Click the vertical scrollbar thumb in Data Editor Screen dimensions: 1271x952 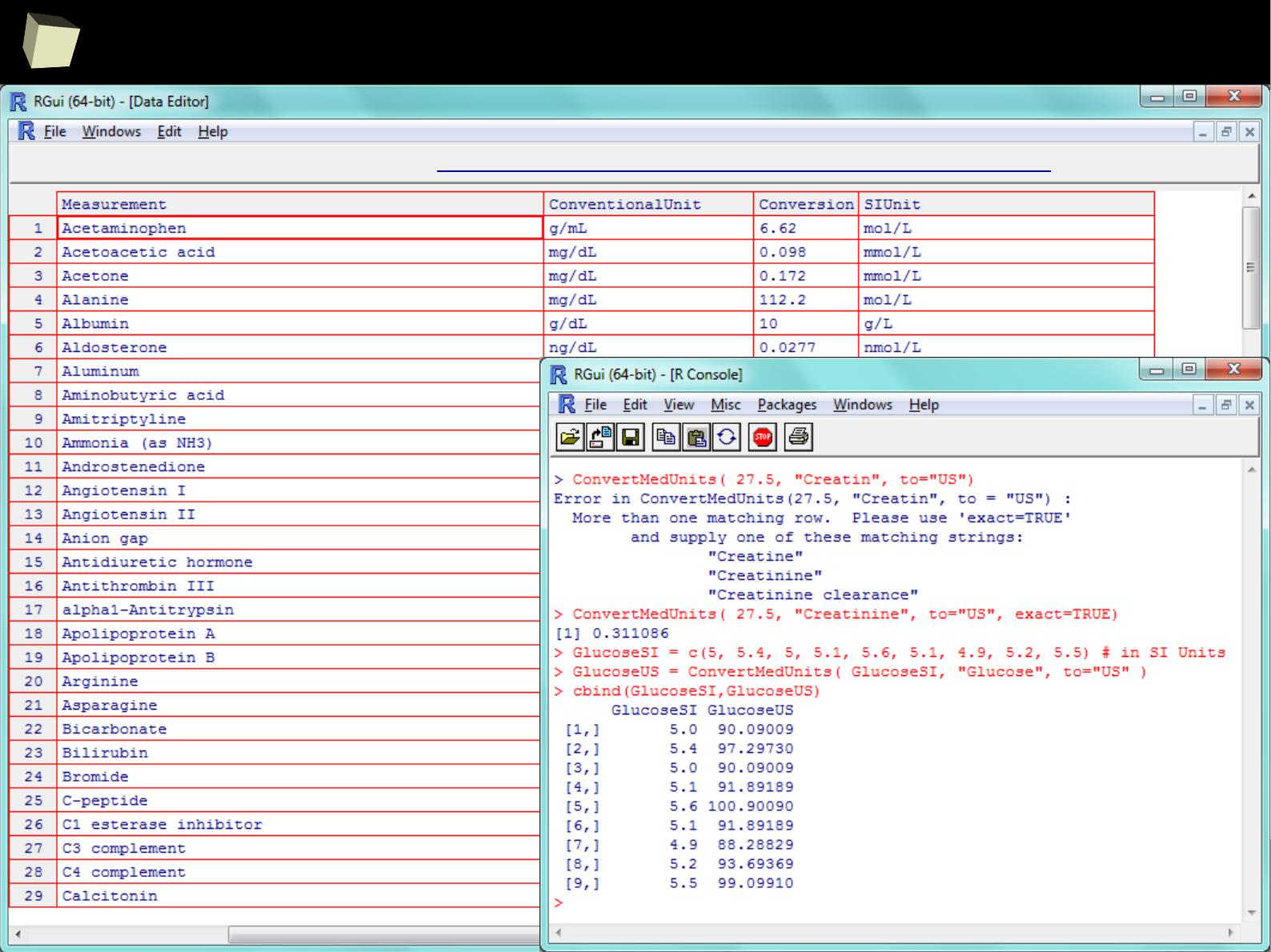pyautogui.click(x=1251, y=267)
